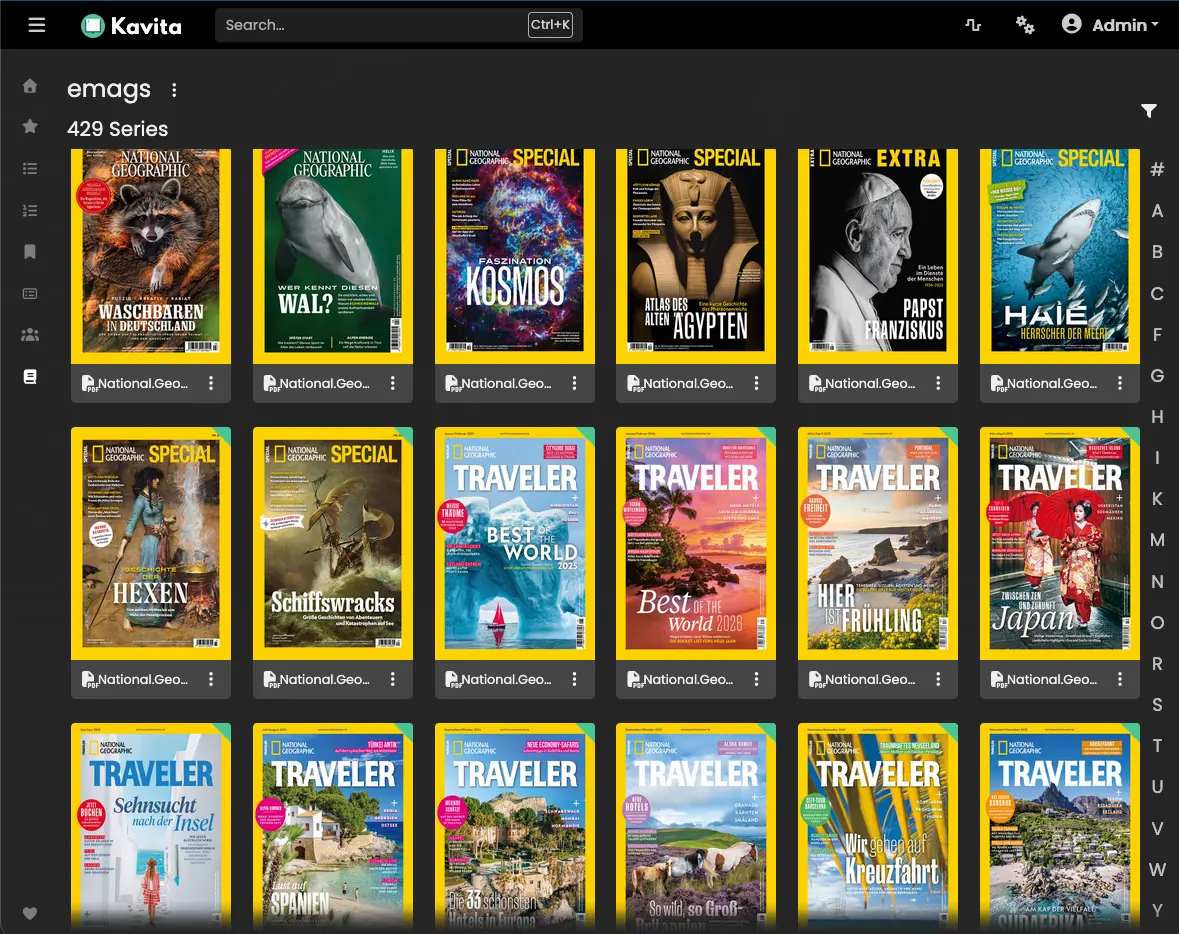Open the Papst Franziskus cover

pos(878,256)
